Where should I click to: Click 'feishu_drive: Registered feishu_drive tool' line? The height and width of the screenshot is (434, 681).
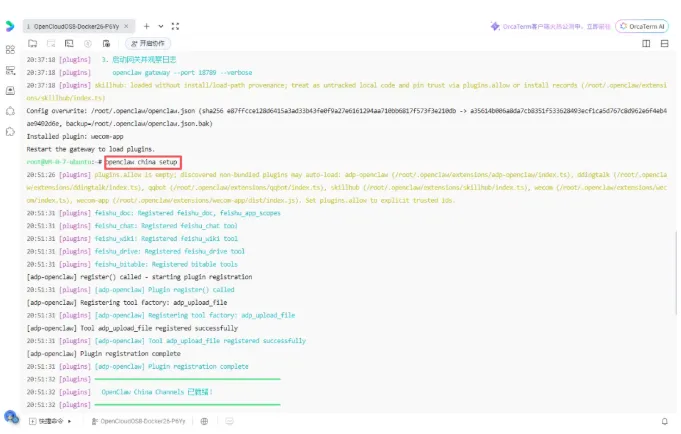click(x=169, y=251)
